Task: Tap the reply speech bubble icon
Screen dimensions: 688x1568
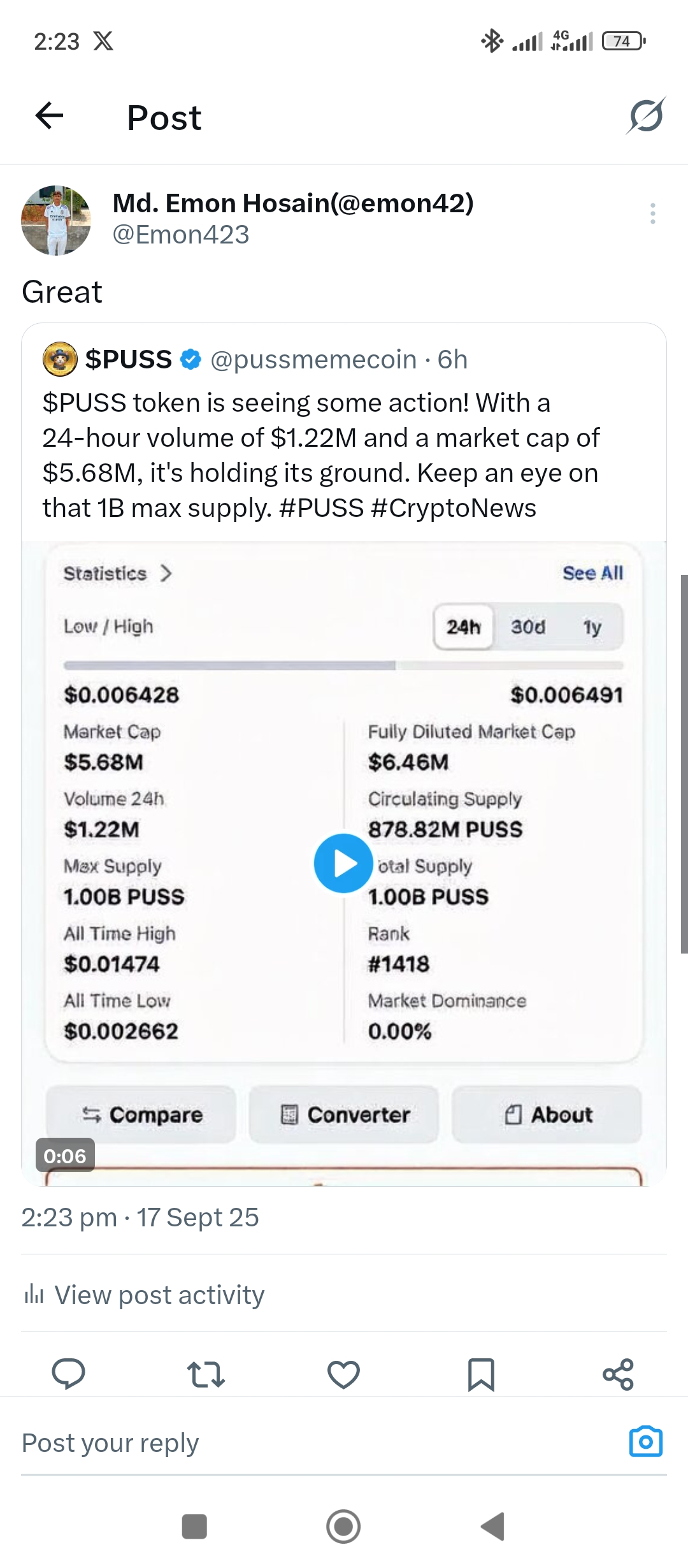Action: pos(68,1374)
